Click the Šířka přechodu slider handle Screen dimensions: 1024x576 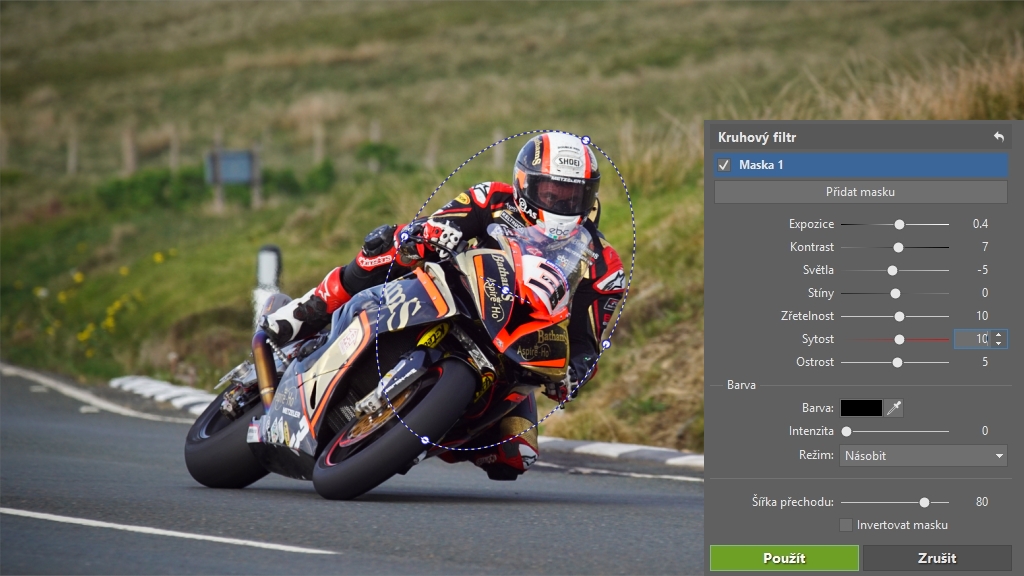click(924, 502)
